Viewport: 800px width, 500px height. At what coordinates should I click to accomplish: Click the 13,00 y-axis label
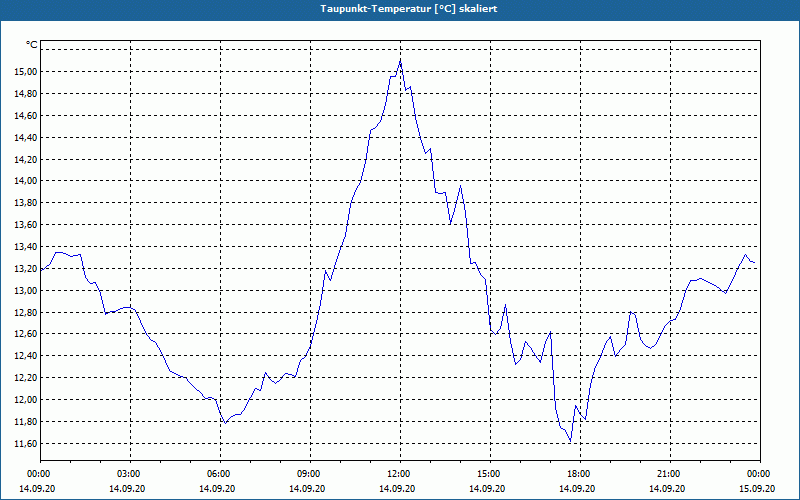[27, 291]
